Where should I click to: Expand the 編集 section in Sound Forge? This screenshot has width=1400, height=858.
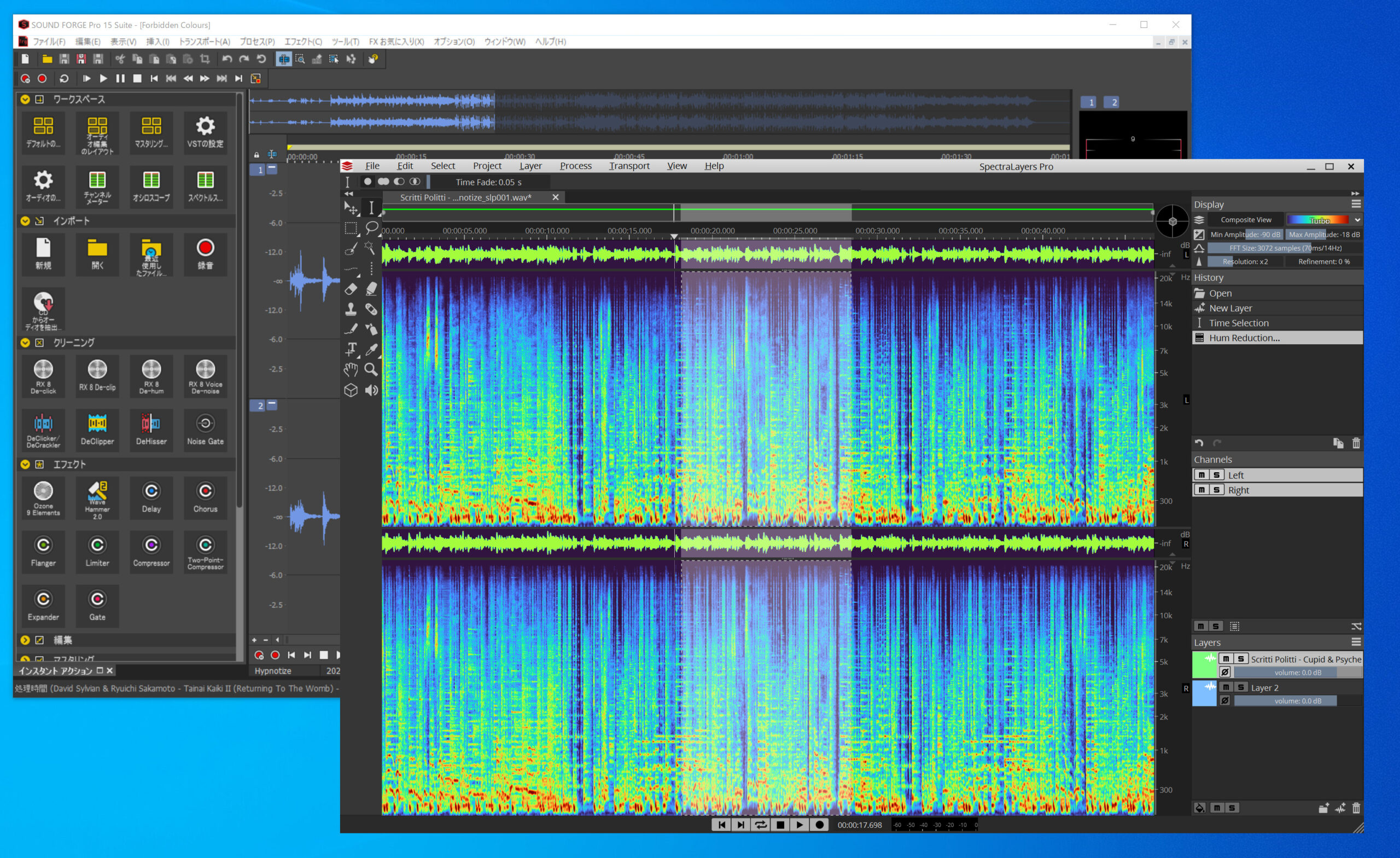(25, 640)
